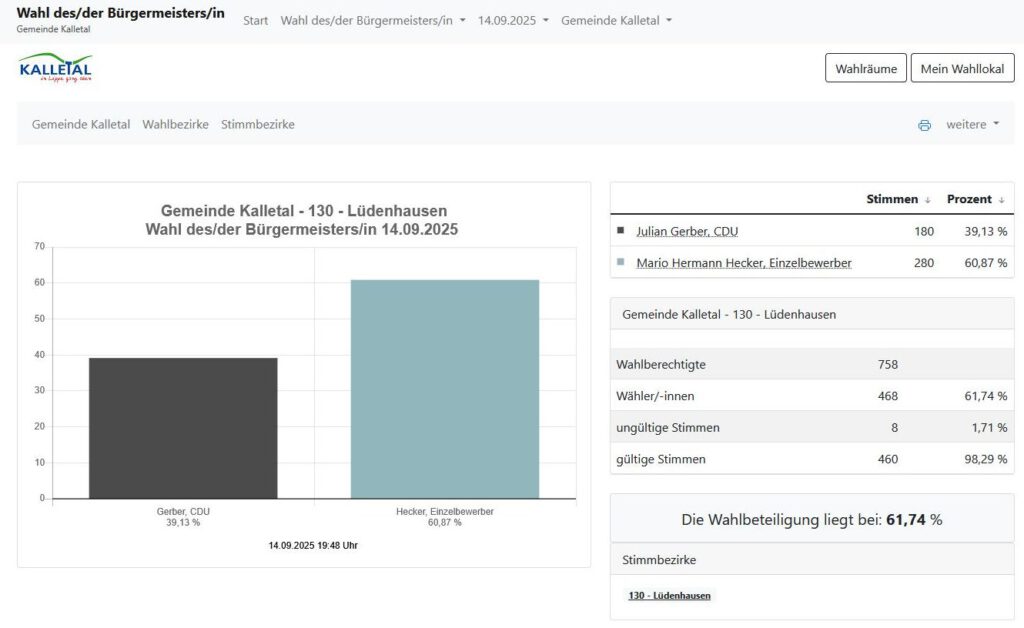This screenshot has height=628, width=1024.
Task: Sort by Prozent arrow icon
Action: (1001, 200)
